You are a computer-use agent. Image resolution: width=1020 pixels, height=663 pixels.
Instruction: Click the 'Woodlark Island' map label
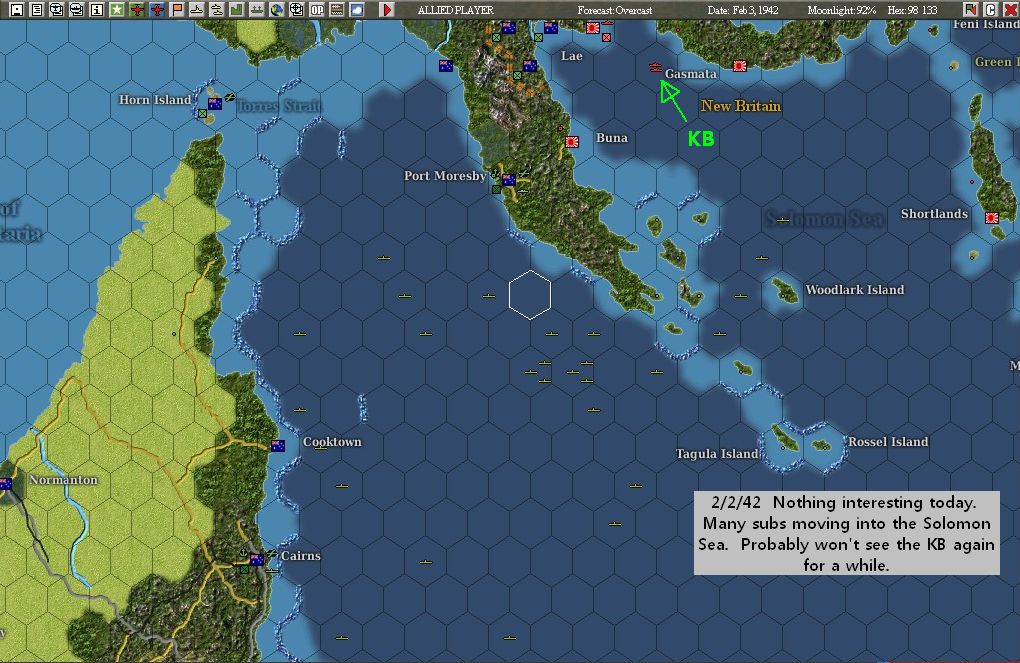[855, 290]
